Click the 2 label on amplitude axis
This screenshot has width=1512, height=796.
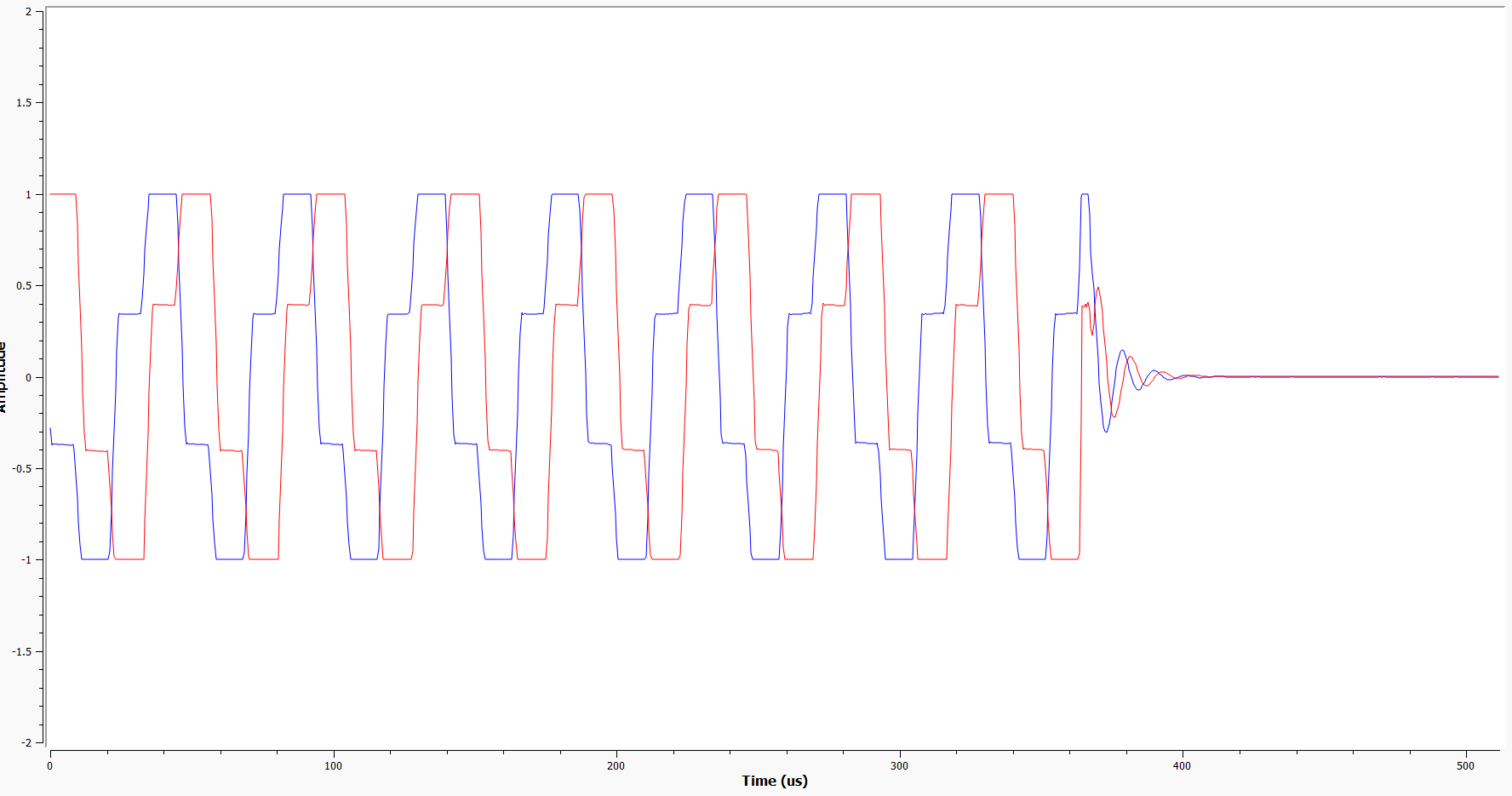pos(28,12)
